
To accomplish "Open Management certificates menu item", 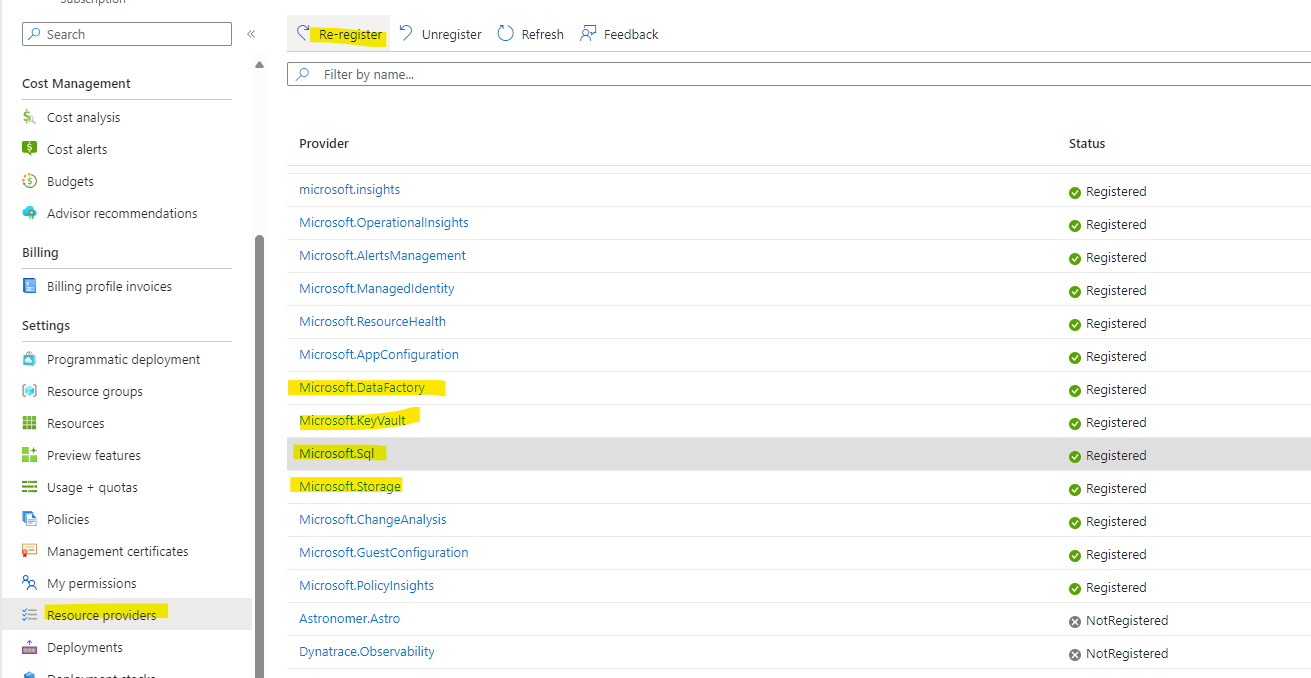I will point(117,551).
